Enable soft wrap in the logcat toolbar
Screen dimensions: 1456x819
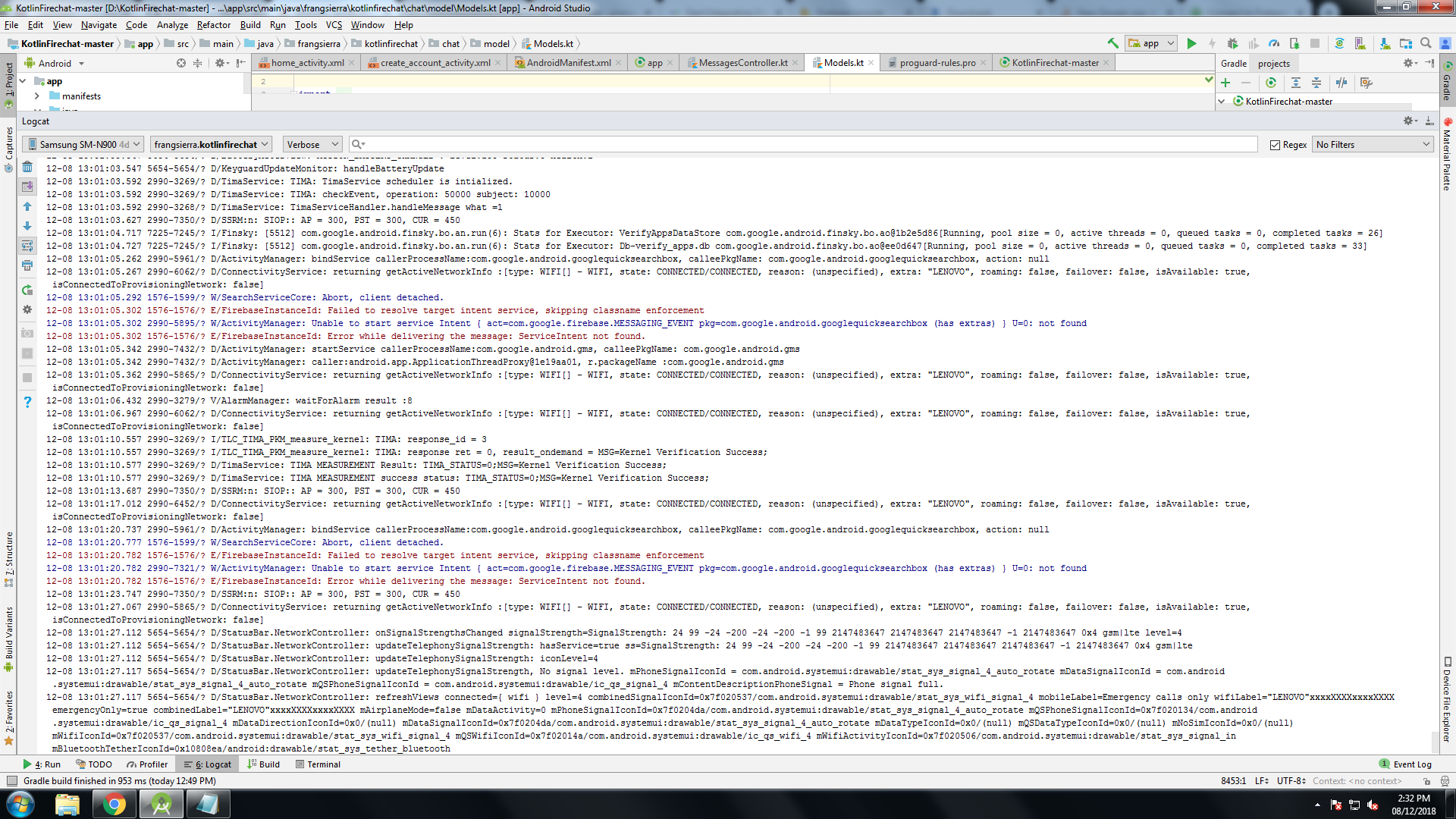(27, 246)
